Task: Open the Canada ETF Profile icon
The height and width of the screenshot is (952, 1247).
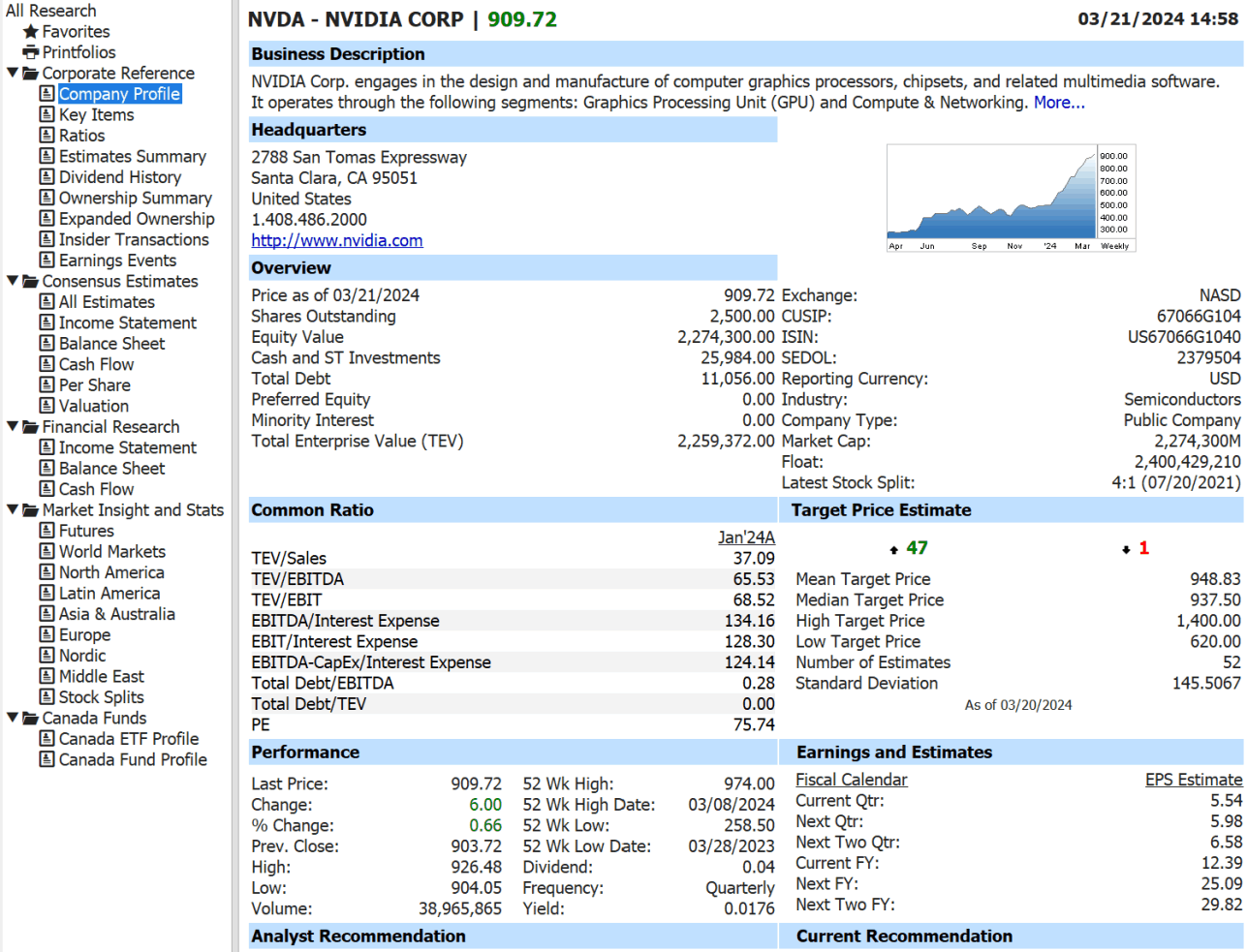Action: (47, 739)
